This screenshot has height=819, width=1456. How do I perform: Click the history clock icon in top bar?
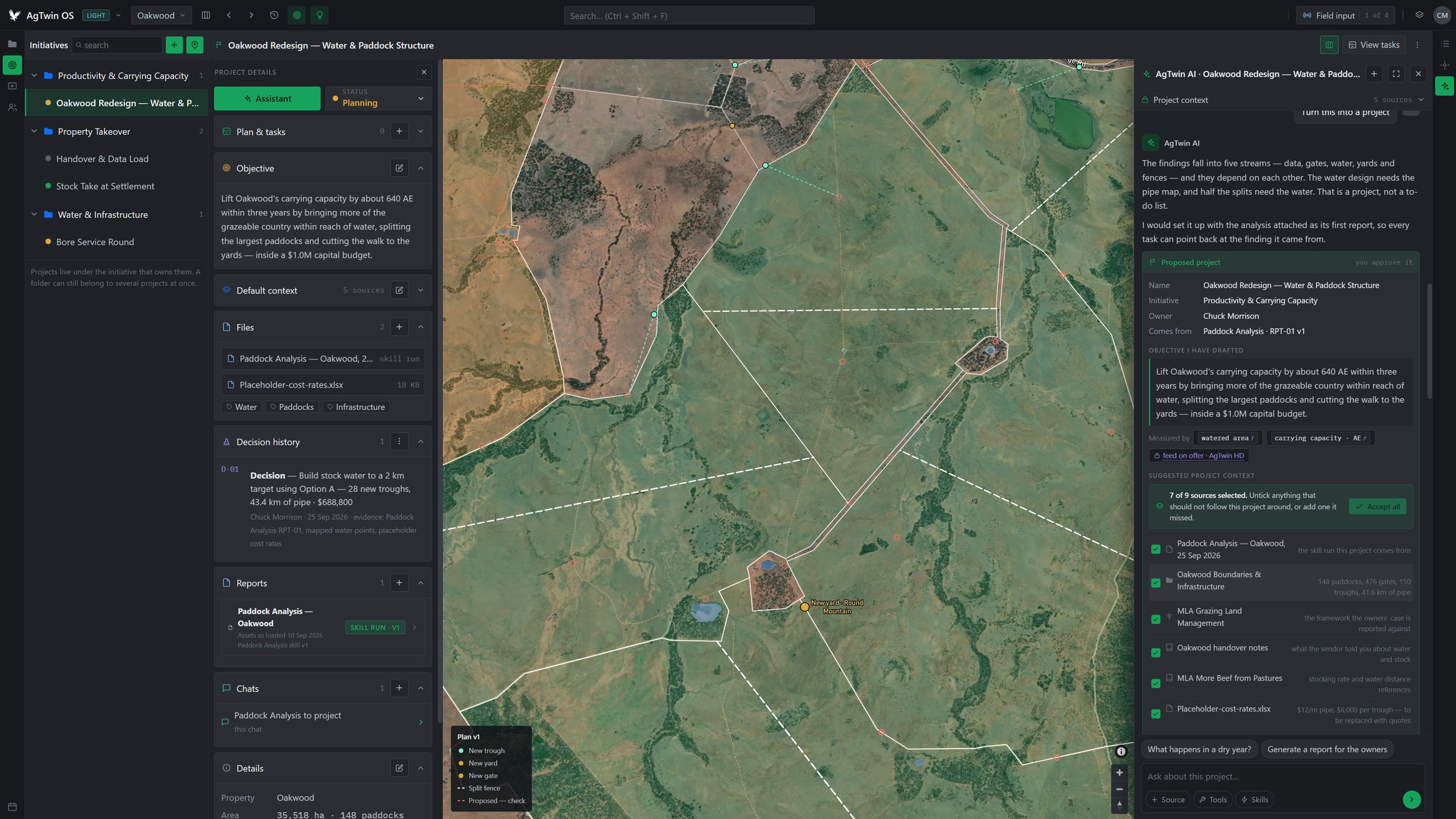(274, 15)
